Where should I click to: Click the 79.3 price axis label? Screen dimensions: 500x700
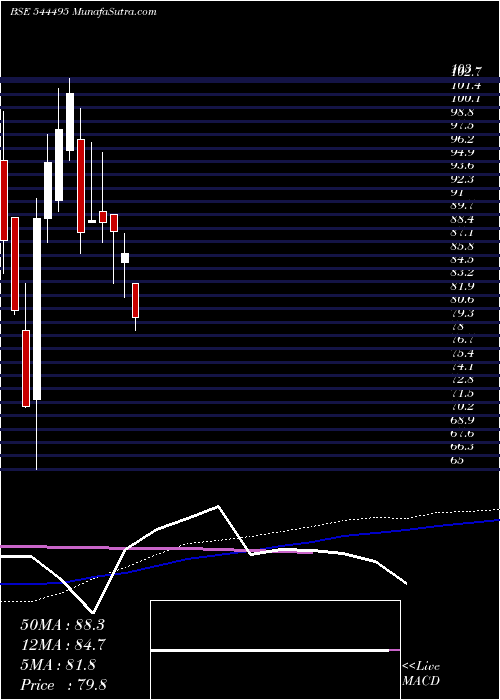464,313
